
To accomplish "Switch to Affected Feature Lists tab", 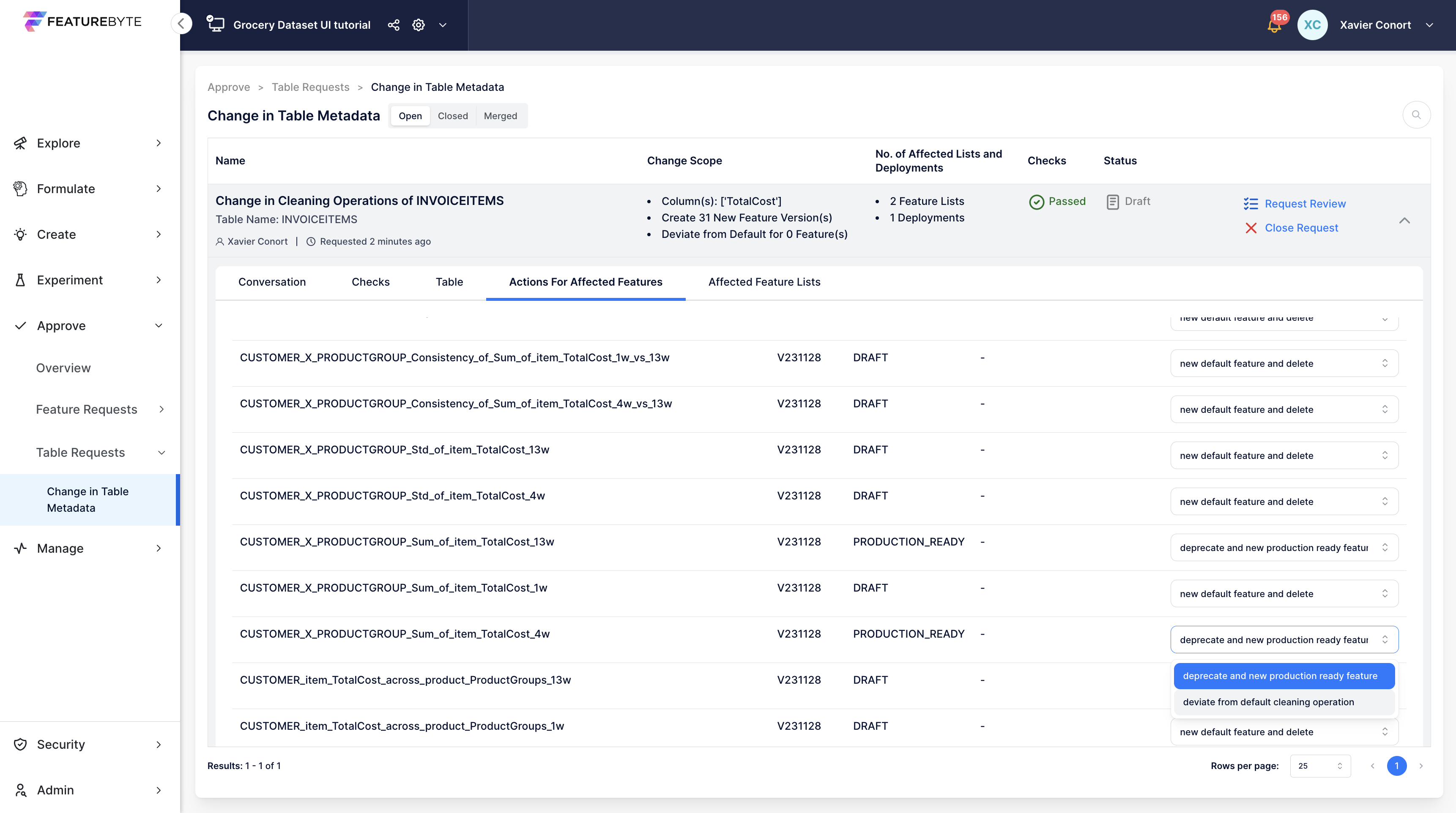I will 764,282.
